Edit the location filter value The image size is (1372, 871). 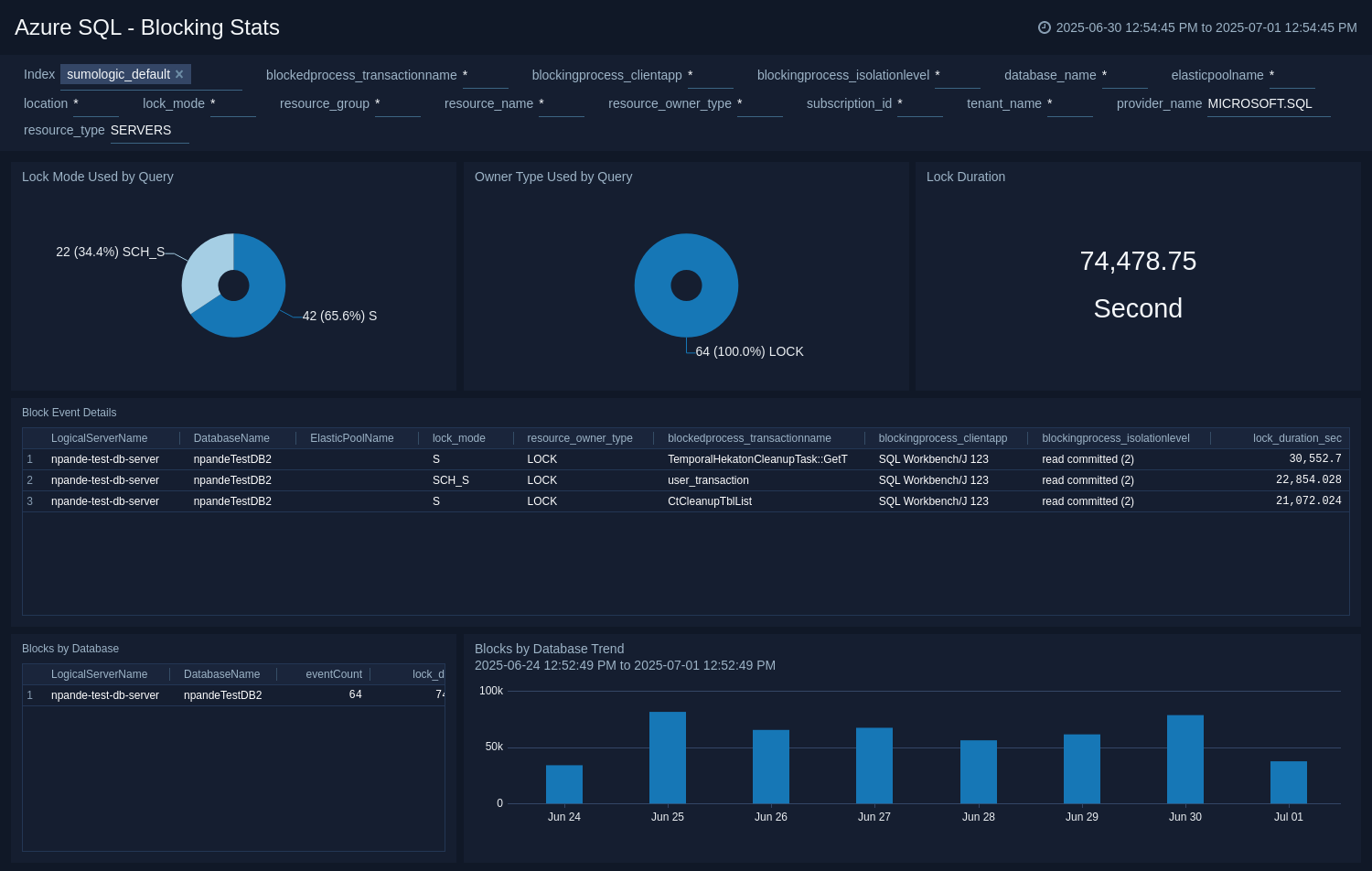click(x=95, y=104)
